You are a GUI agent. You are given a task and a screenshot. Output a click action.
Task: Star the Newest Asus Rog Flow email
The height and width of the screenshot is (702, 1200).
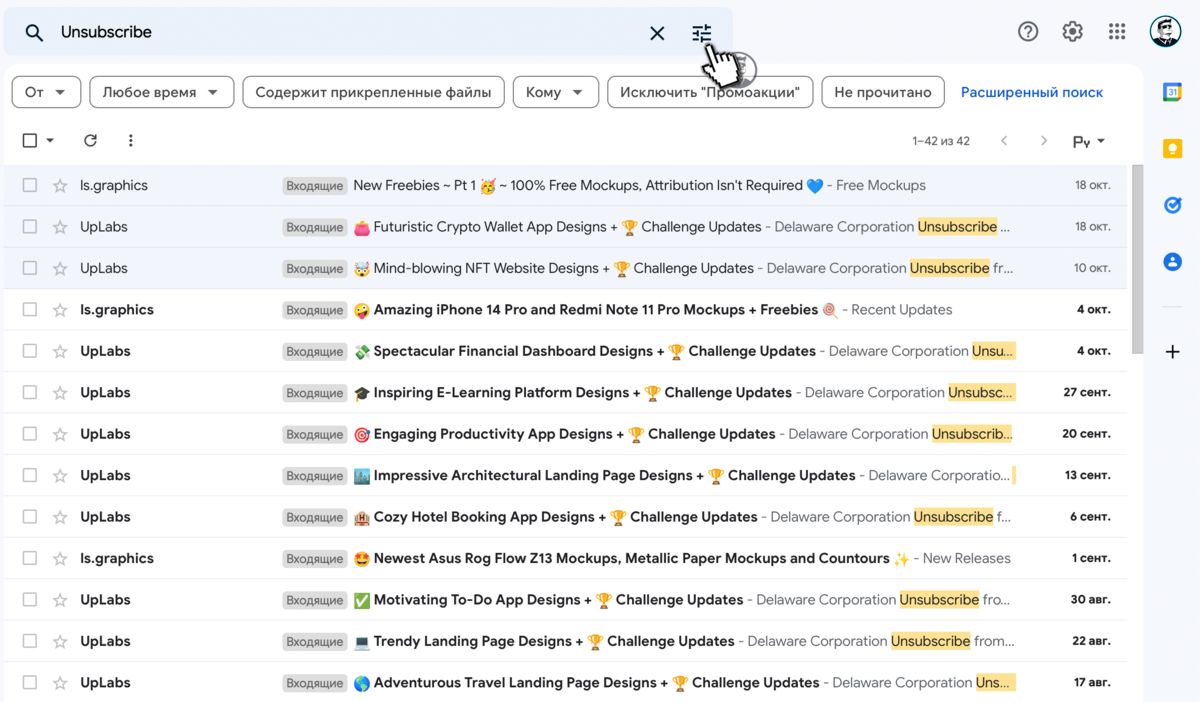coord(60,559)
